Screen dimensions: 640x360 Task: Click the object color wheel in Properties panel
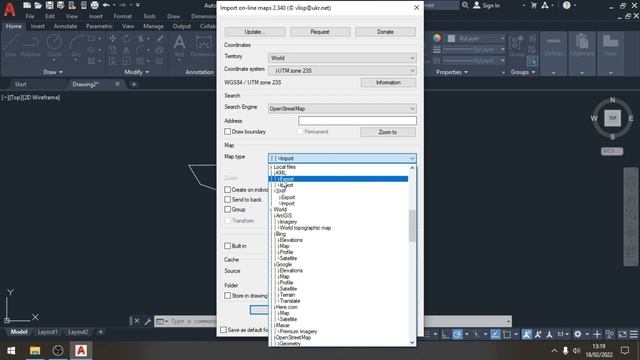[437, 38]
